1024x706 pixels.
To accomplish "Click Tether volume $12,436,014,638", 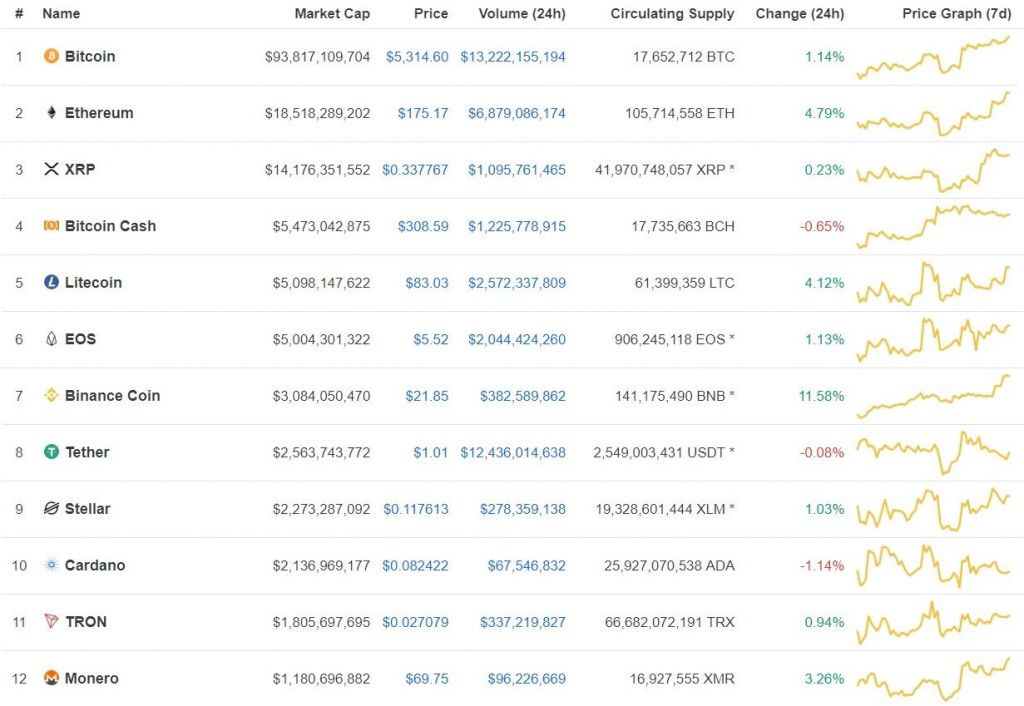I will [513, 452].
